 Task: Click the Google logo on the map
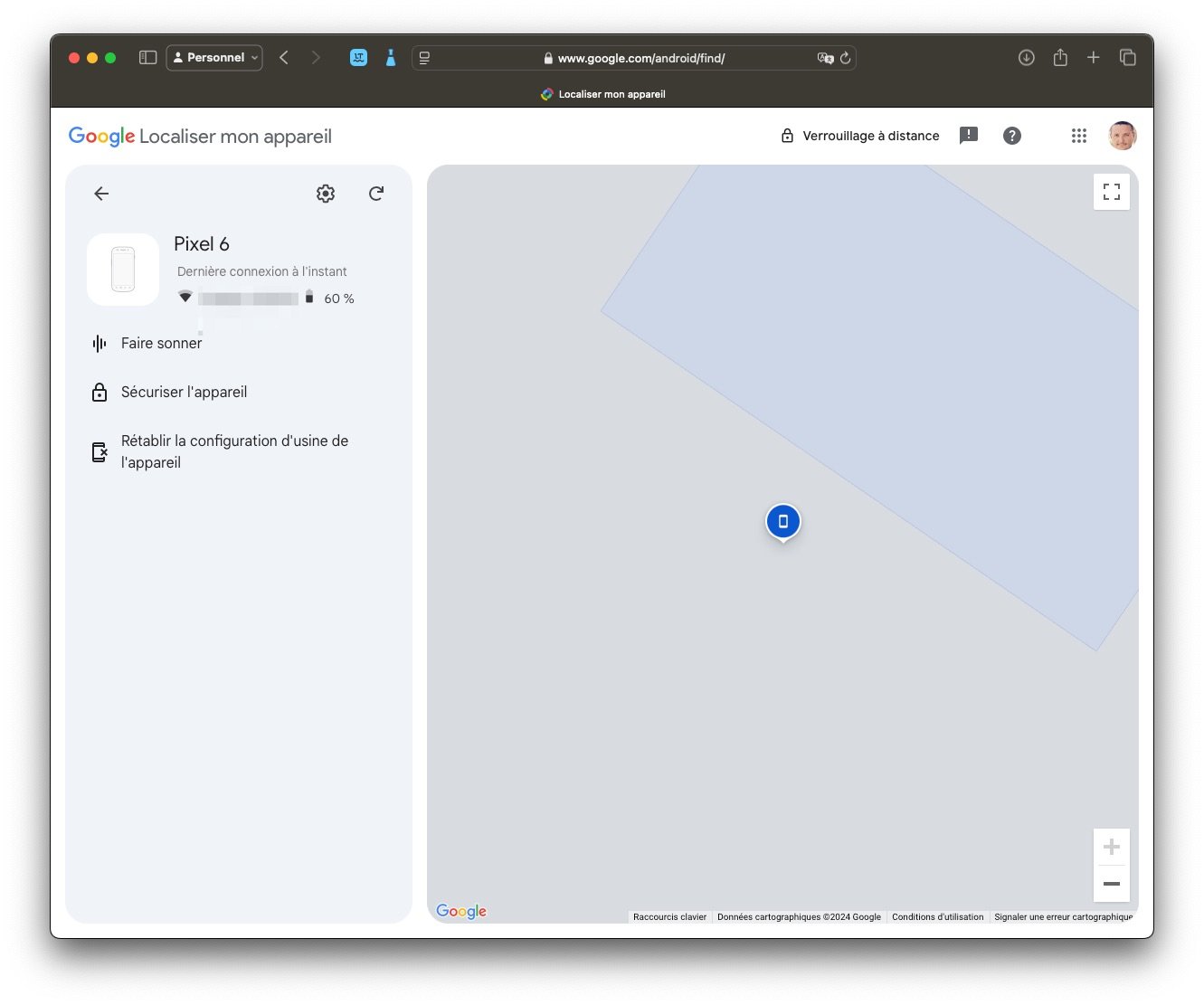click(461, 911)
